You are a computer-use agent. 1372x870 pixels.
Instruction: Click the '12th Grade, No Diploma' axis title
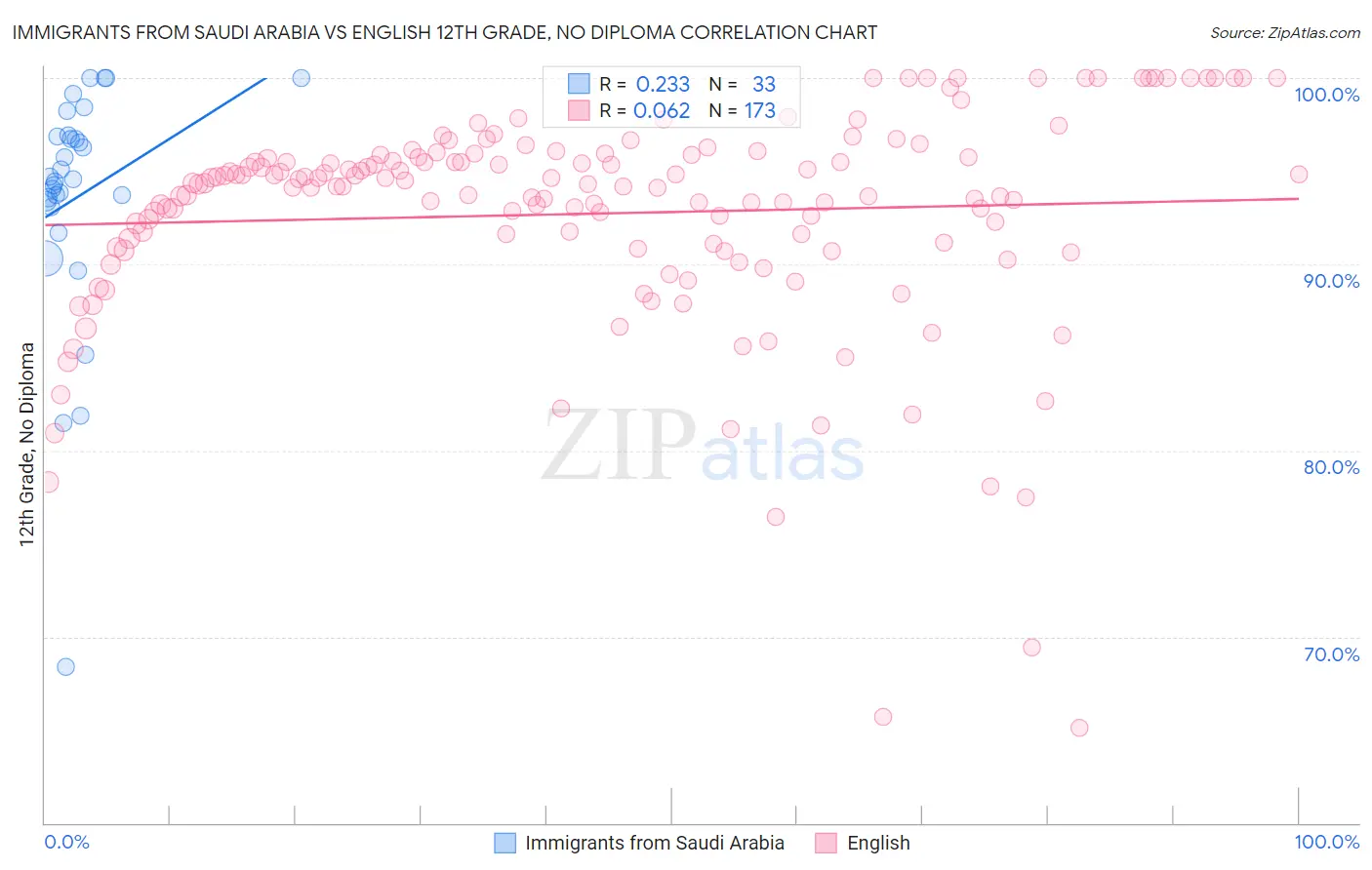[x=27, y=444]
